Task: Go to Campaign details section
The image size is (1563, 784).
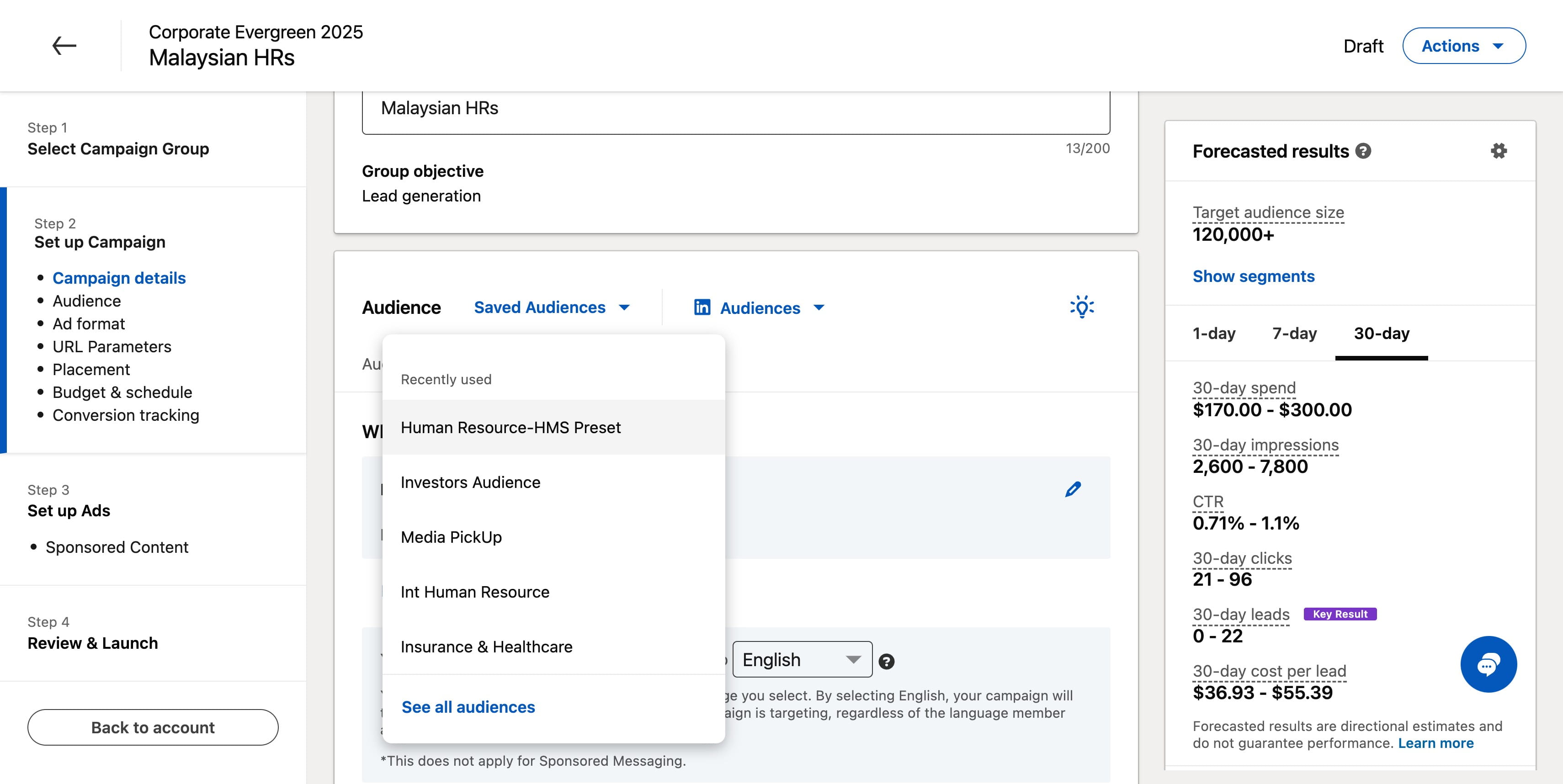Action: (x=119, y=278)
